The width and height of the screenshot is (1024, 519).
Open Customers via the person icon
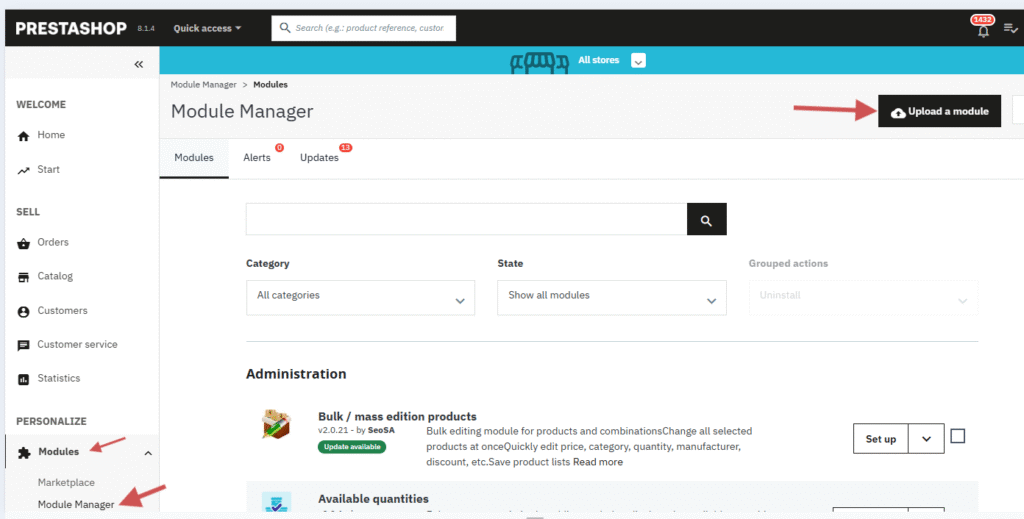[24, 311]
